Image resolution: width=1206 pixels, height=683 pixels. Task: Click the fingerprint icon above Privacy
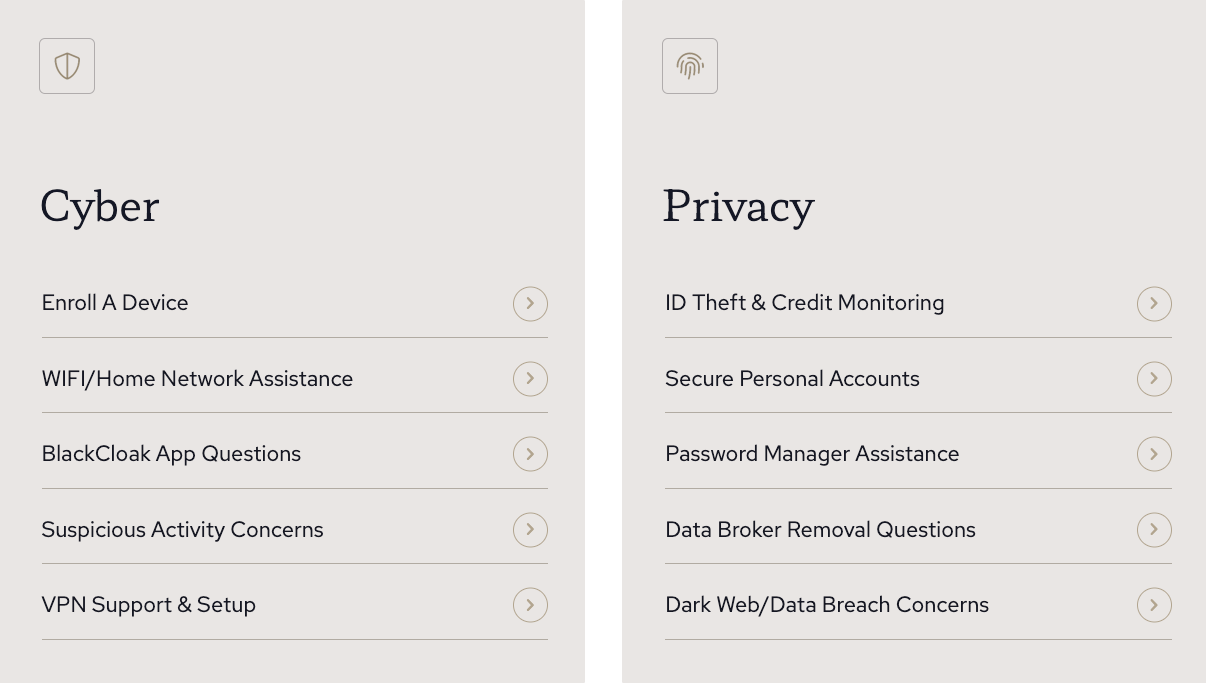tap(690, 66)
